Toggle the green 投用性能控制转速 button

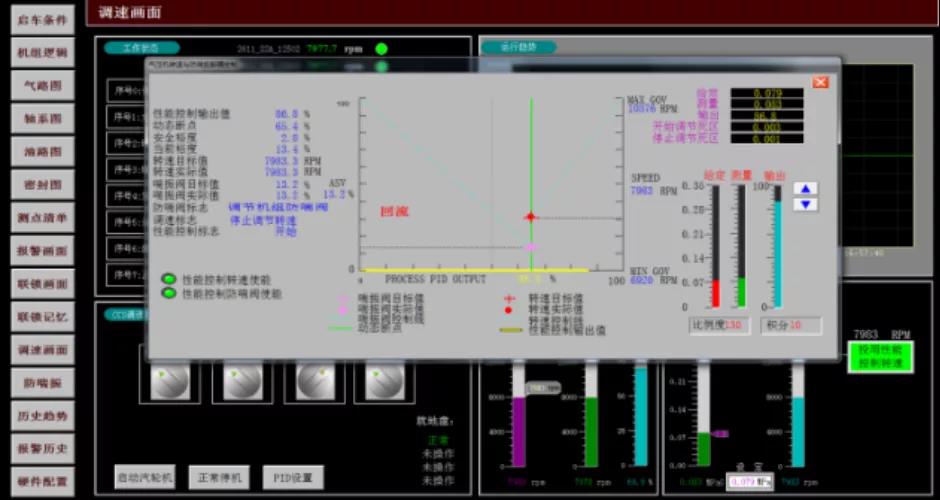[880, 357]
